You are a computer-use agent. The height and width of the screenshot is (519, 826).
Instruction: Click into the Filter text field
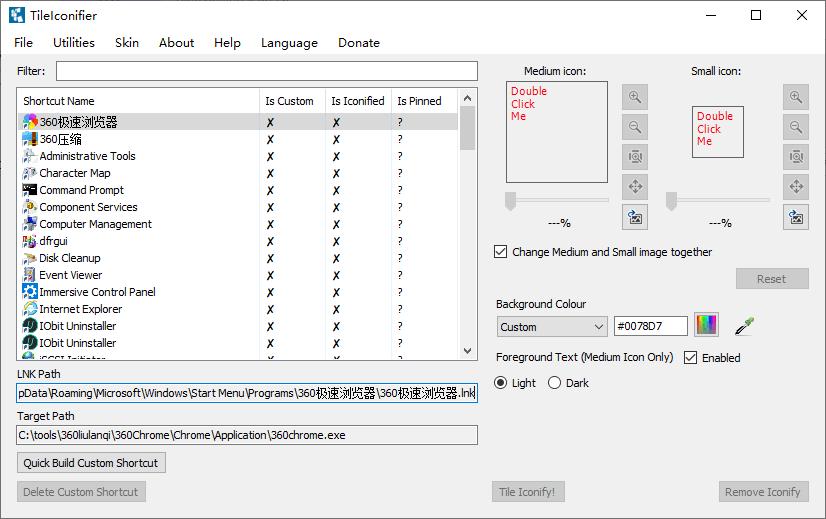[x=267, y=71]
